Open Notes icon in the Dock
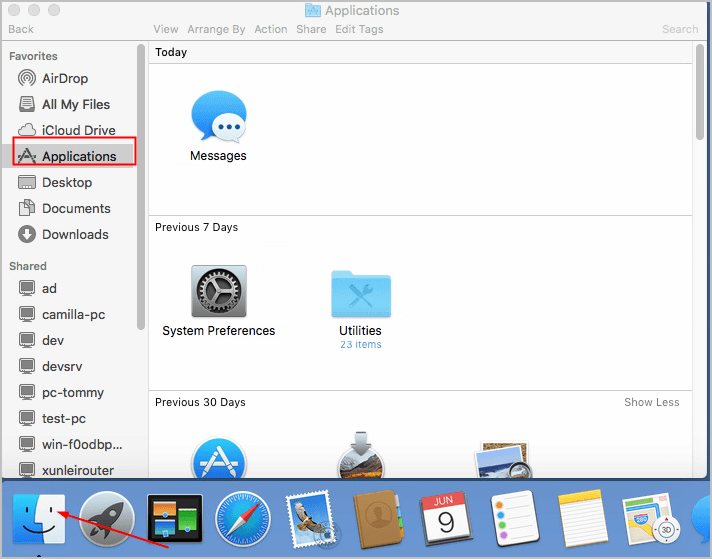 point(583,519)
